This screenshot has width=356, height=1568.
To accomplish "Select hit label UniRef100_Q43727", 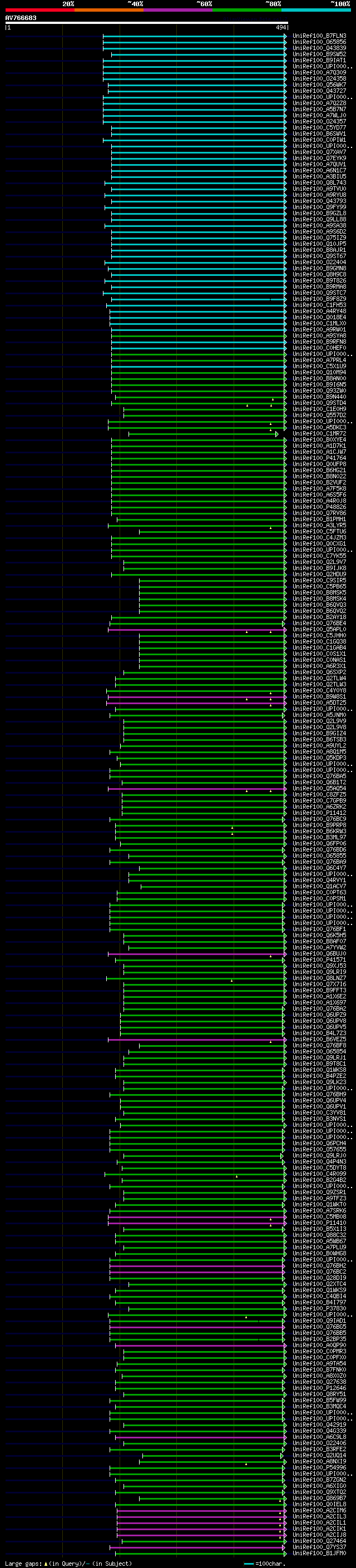I will coord(319,91).
